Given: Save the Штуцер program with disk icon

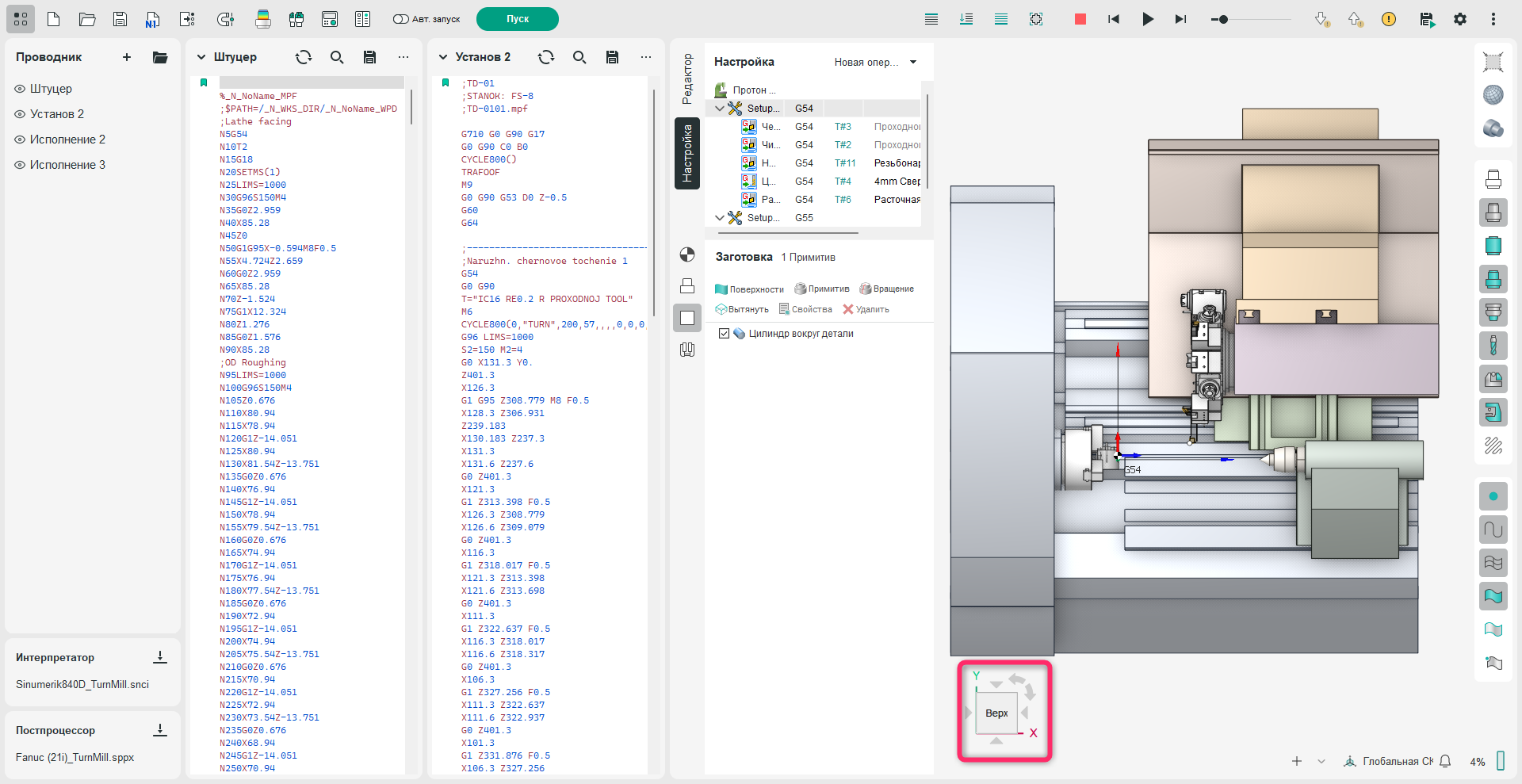Looking at the screenshot, I should [369, 57].
